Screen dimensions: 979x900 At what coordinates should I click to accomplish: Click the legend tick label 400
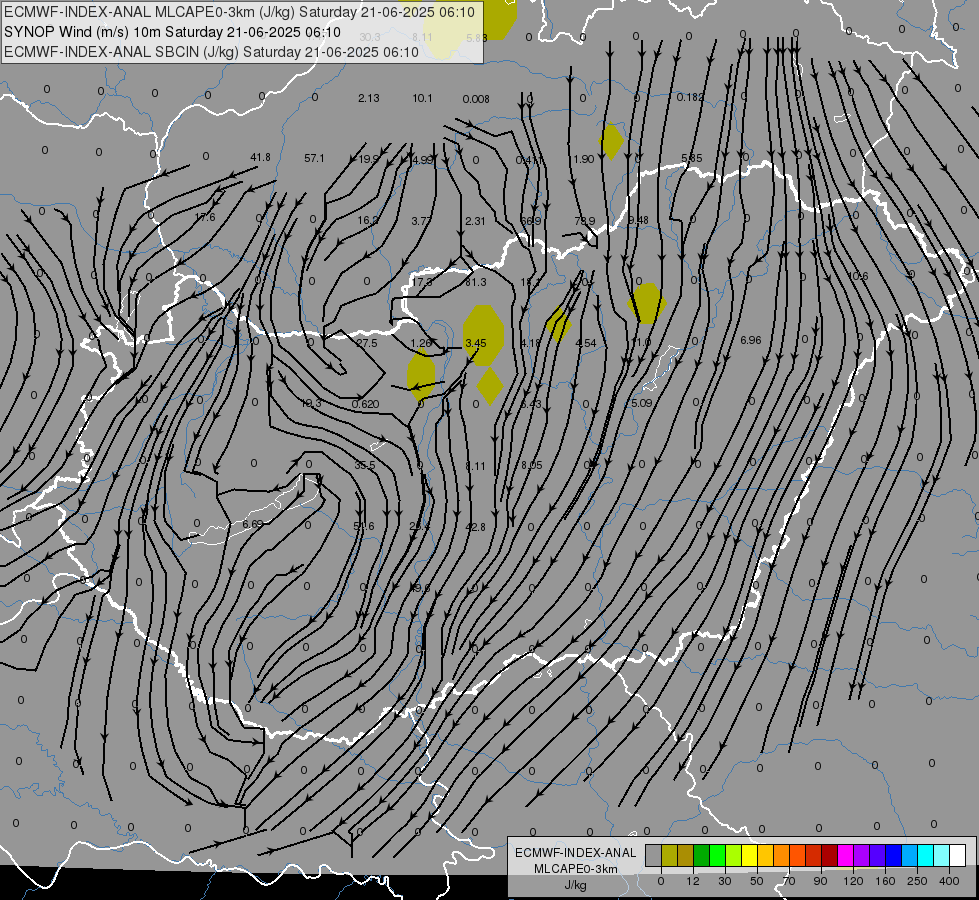point(949,881)
